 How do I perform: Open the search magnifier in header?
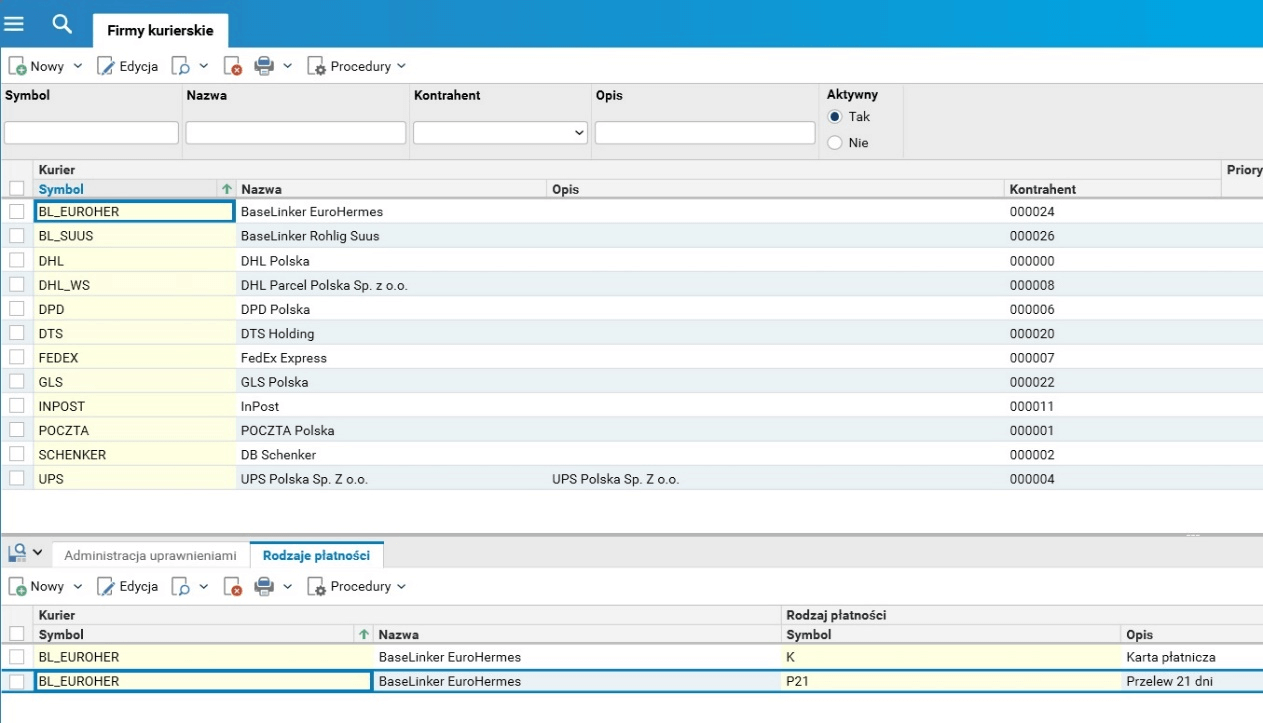(62, 23)
